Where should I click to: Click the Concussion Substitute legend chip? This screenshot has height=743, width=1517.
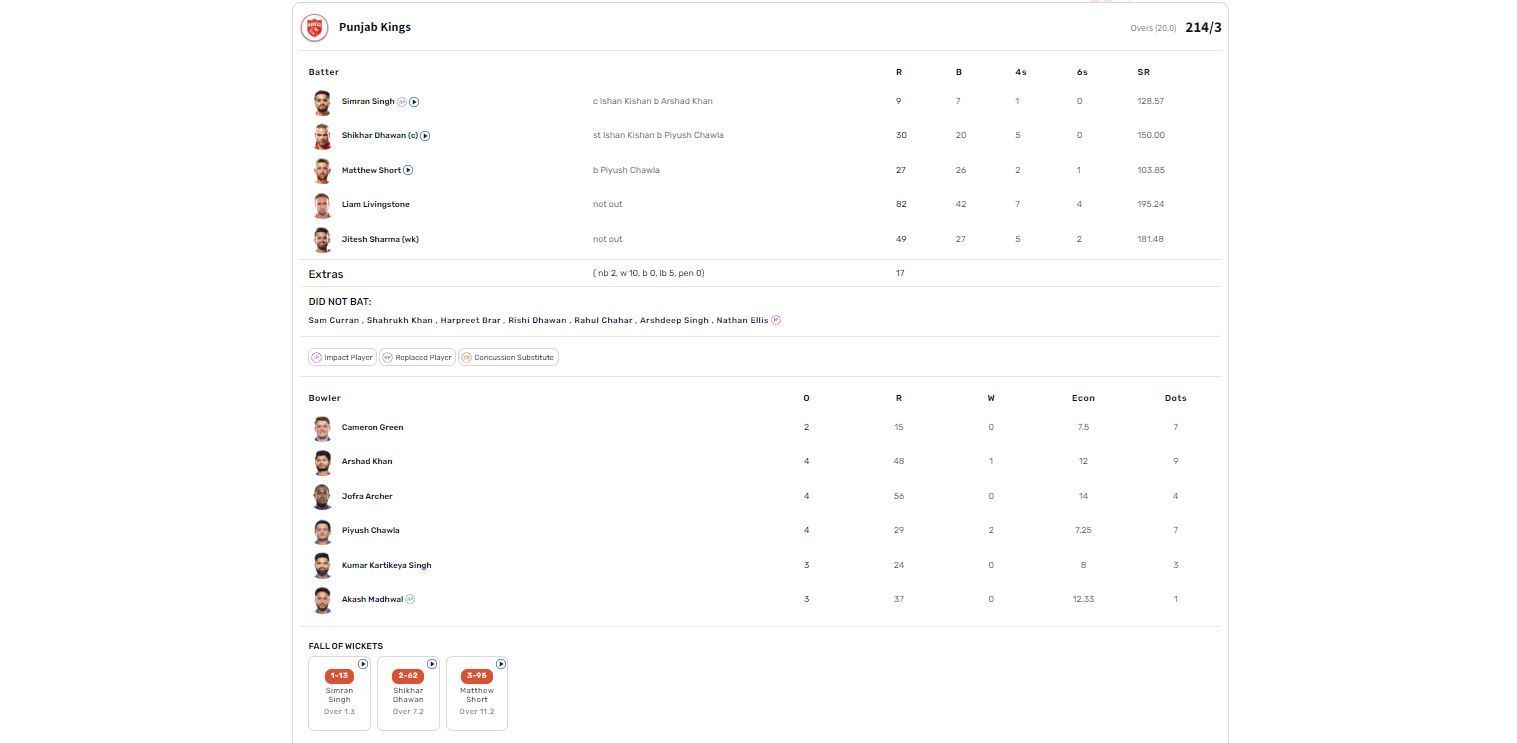(508, 357)
